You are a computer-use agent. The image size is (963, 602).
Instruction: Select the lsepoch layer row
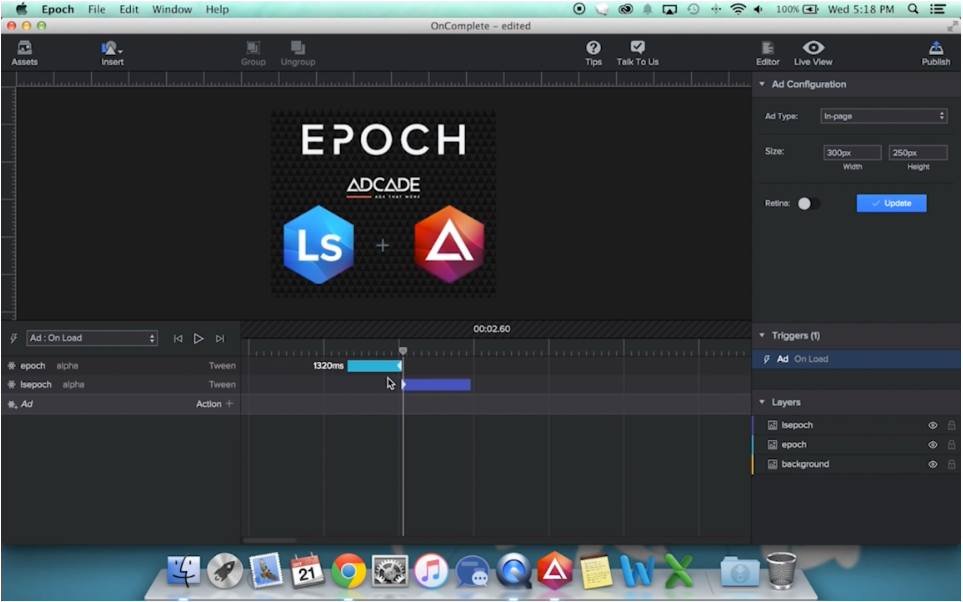pos(856,425)
